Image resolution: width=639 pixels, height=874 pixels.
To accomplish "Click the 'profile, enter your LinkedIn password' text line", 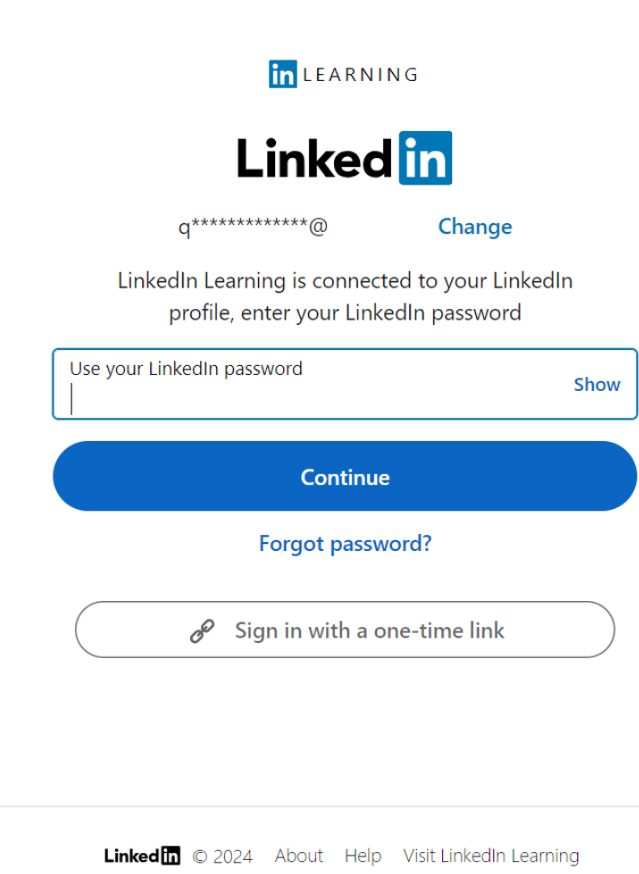I will (x=345, y=312).
